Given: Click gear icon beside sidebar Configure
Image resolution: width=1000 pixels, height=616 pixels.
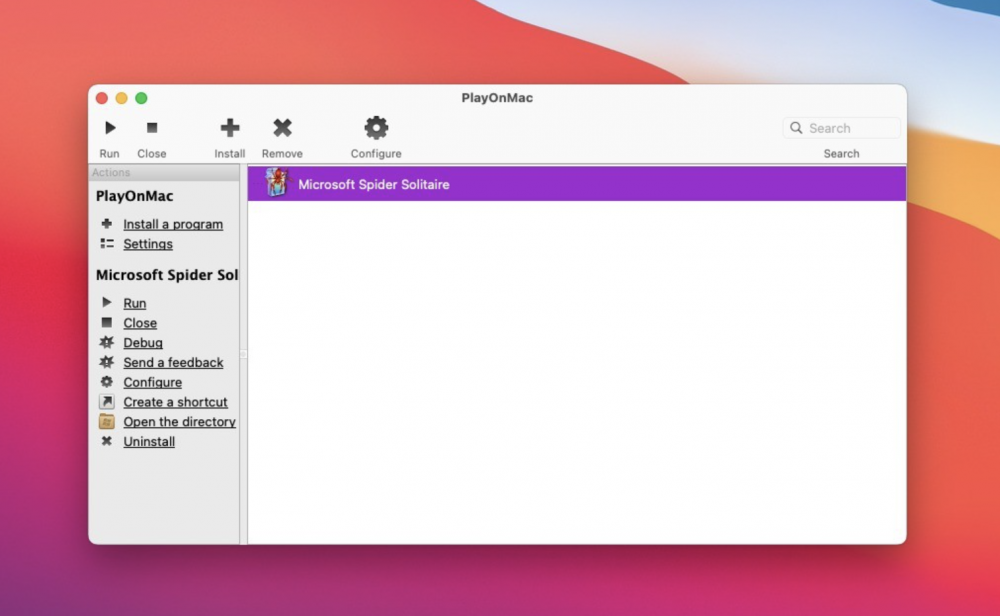Looking at the screenshot, I should [x=107, y=382].
